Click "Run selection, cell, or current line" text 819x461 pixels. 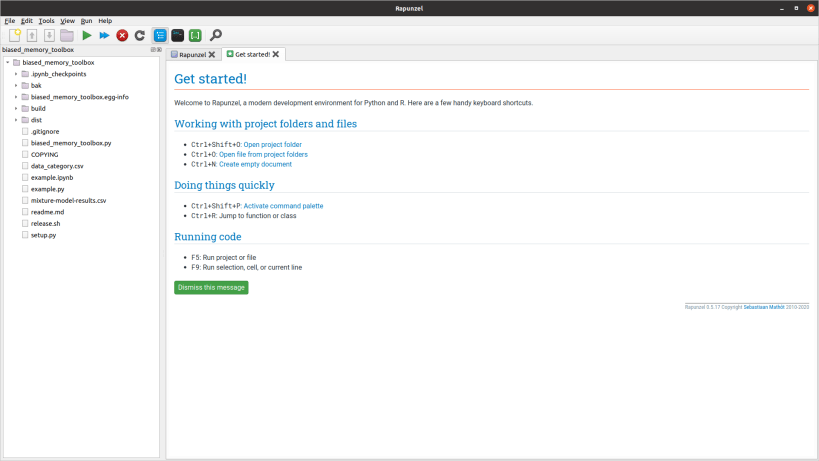[x=252, y=267]
